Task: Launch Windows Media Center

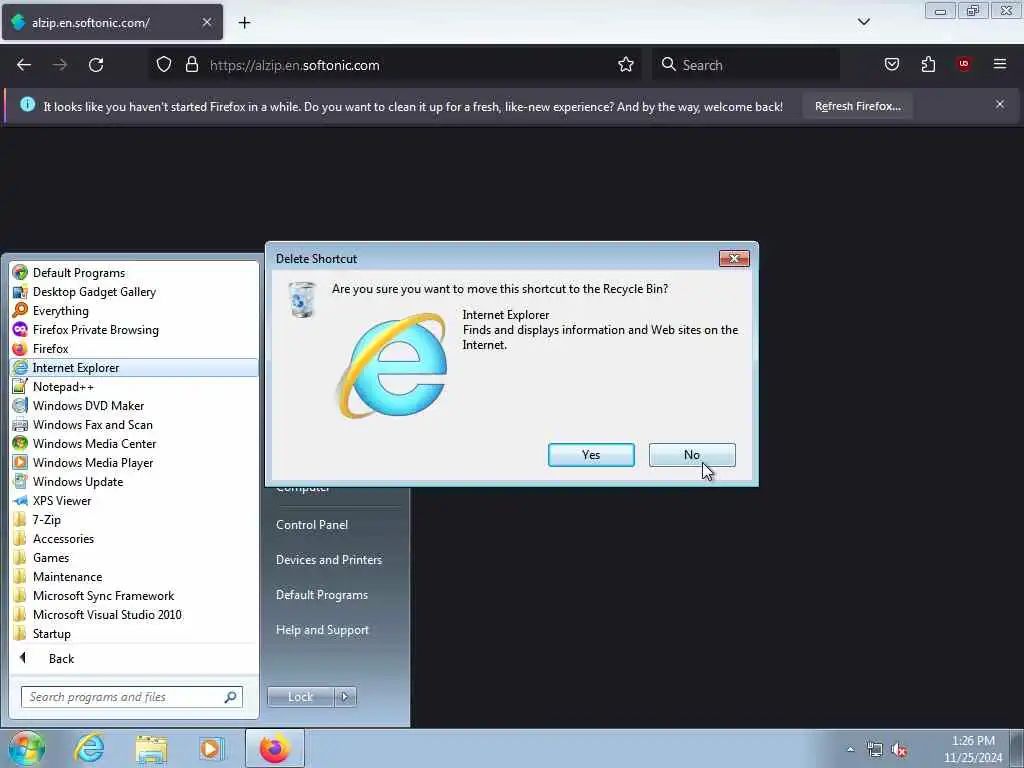Action: (x=134, y=443)
